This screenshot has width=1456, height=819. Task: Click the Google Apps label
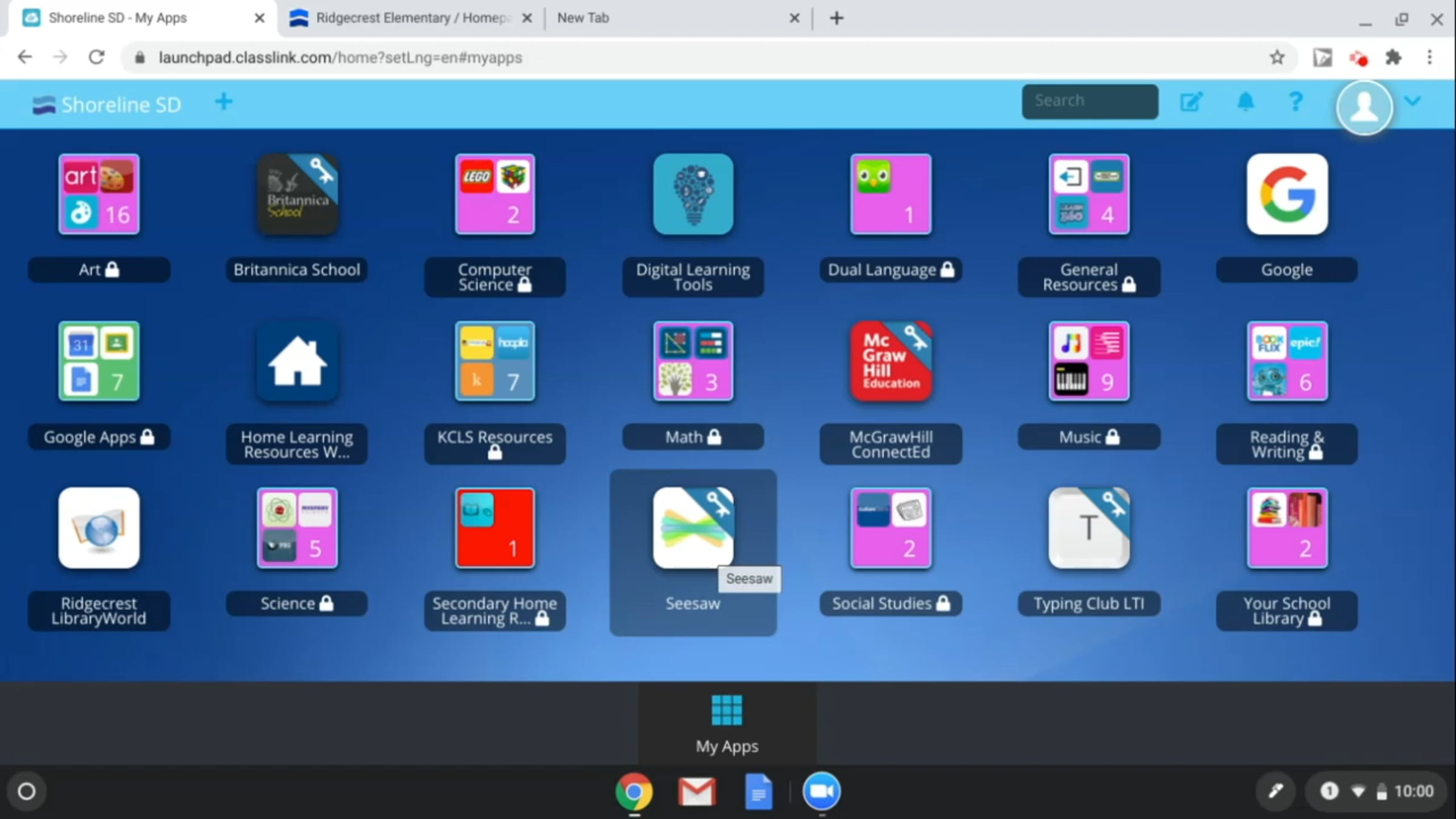pos(99,437)
